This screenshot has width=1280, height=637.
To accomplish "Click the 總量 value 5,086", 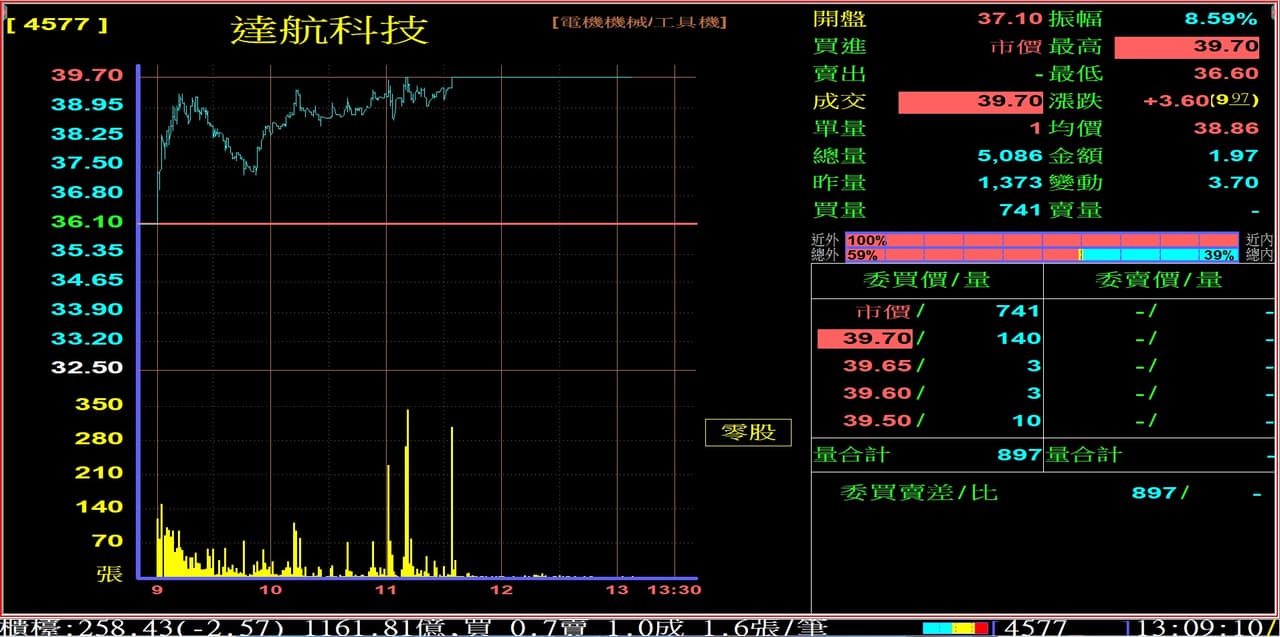I will (x=1010, y=156).
